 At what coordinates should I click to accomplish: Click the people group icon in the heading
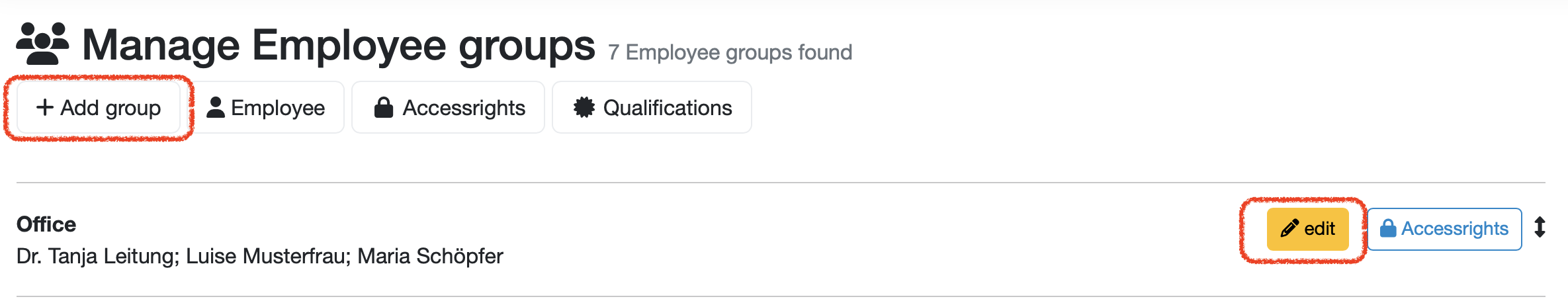[42, 44]
